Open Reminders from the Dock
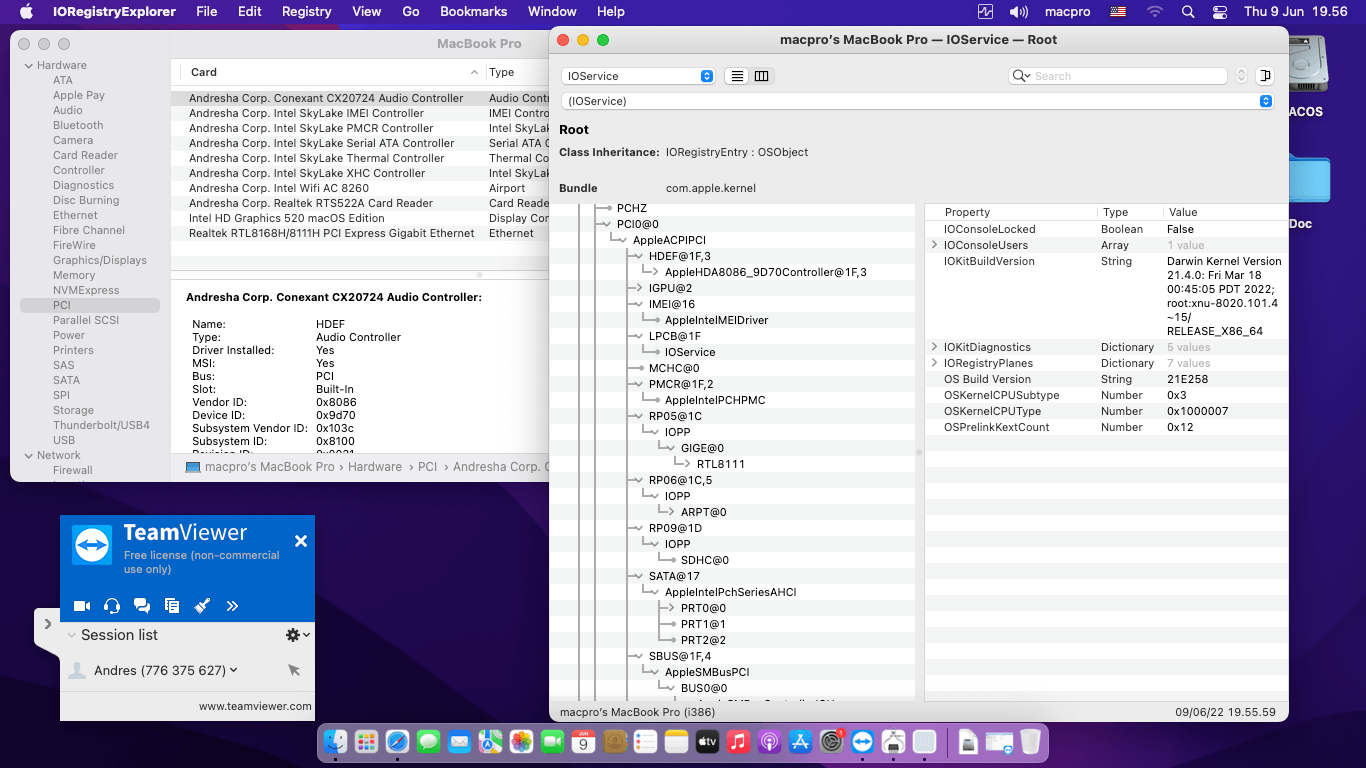 [646, 742]
